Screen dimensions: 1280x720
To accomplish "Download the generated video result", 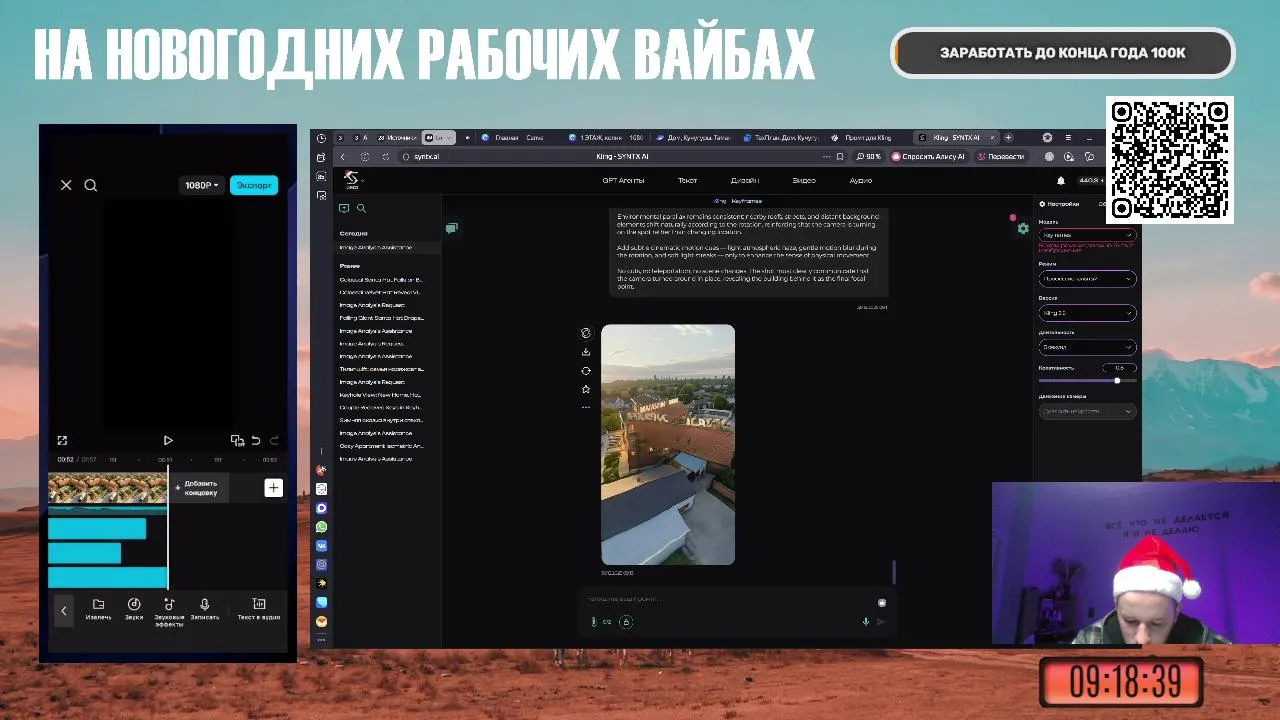I will (x=586, y=352).
